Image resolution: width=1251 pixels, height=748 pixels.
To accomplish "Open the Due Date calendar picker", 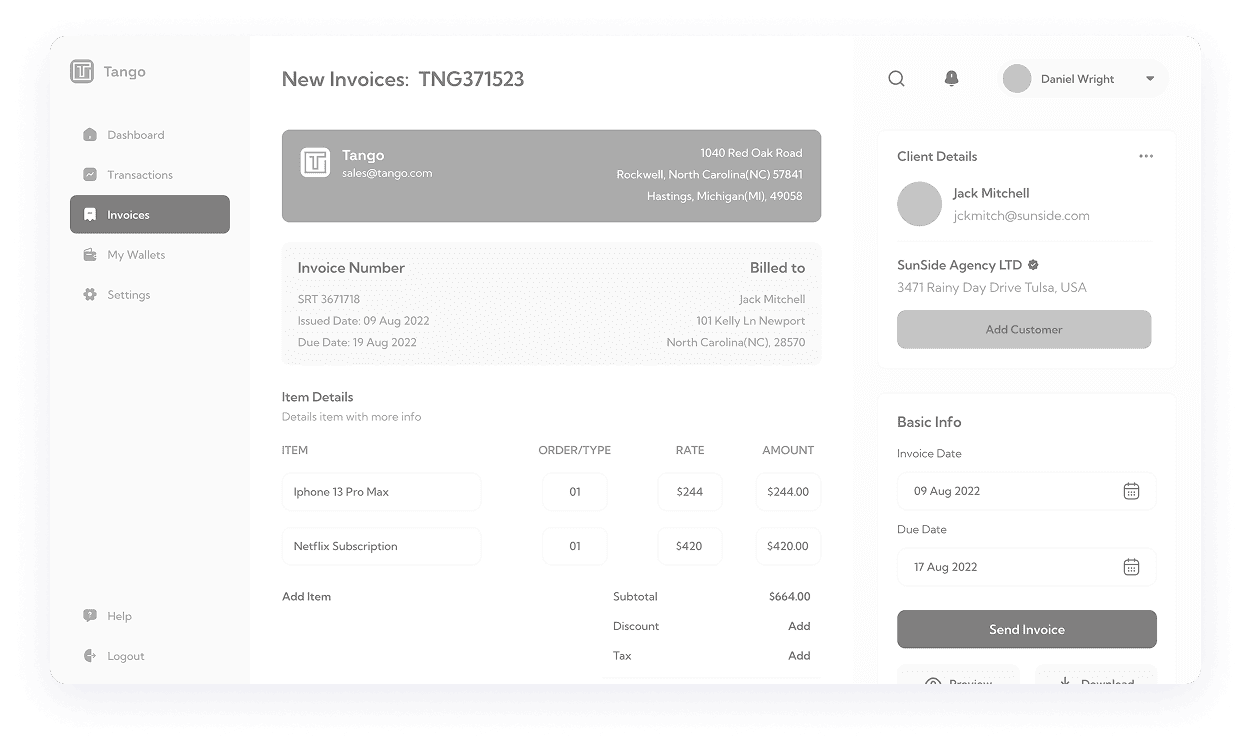I will pyautogui.click(x=1131, y=567).
